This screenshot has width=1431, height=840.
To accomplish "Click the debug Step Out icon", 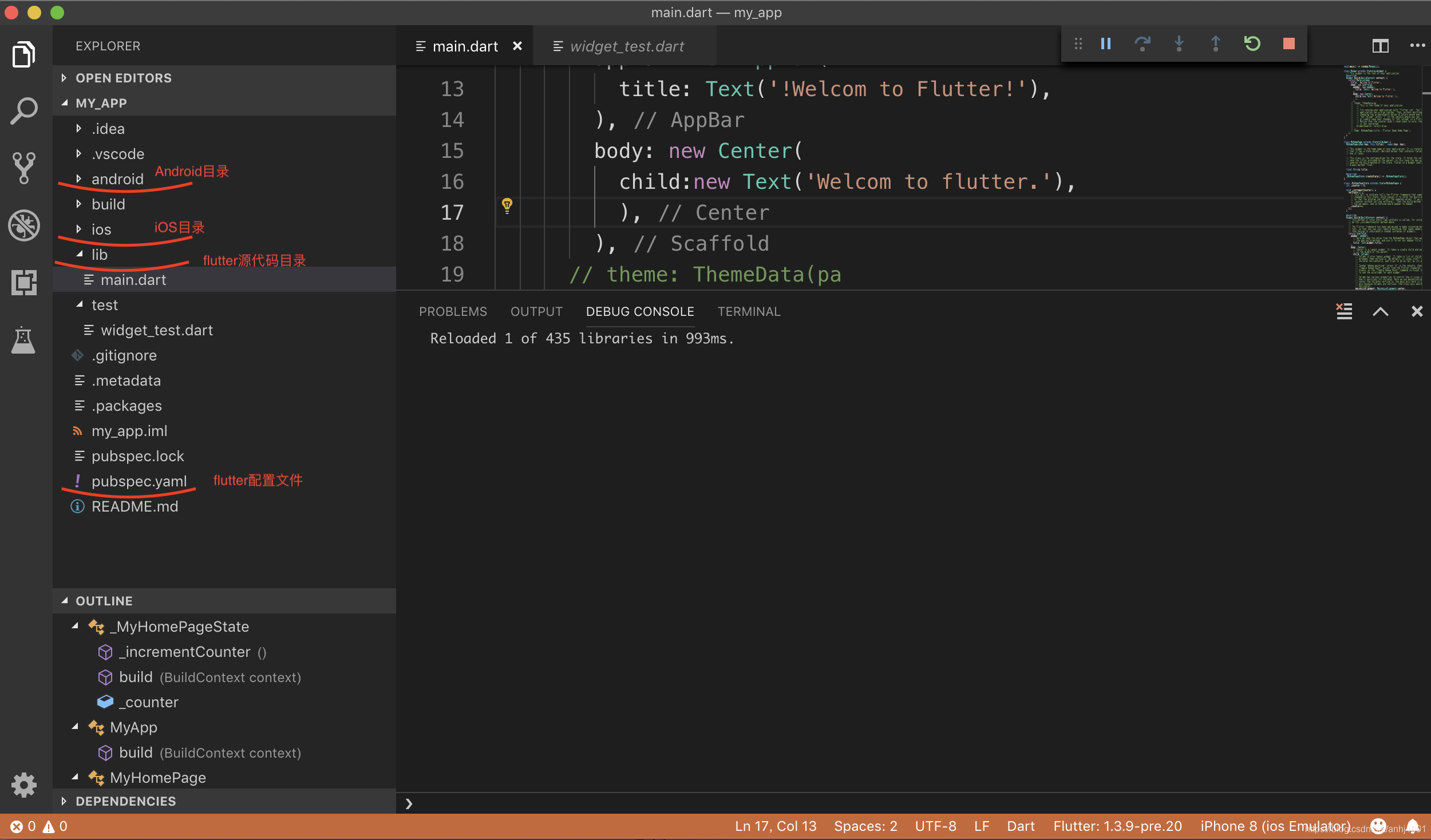I will point(1216,44).
